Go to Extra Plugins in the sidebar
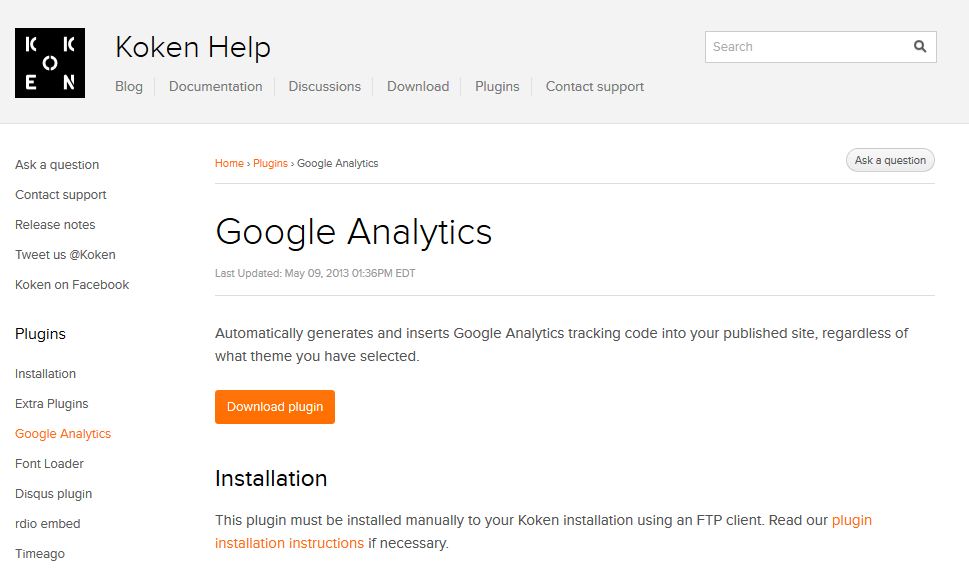The height and width of the screenshot is (570, 969). pyautogui.click(x=52, y=404)
